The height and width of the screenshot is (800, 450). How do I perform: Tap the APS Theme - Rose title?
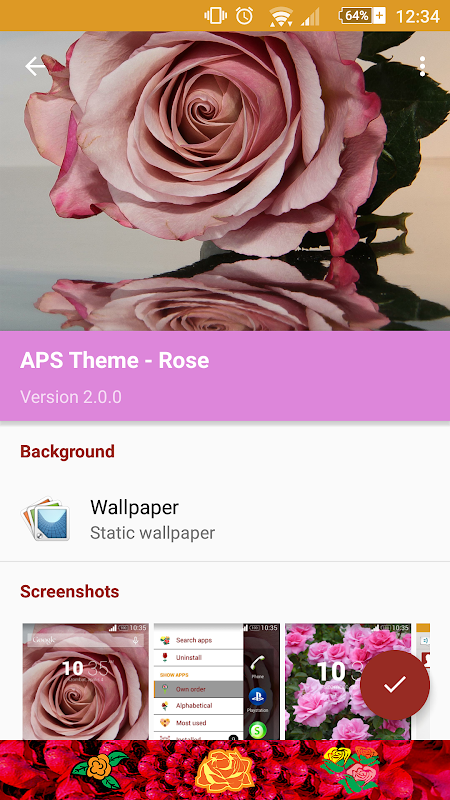point(115,360)
